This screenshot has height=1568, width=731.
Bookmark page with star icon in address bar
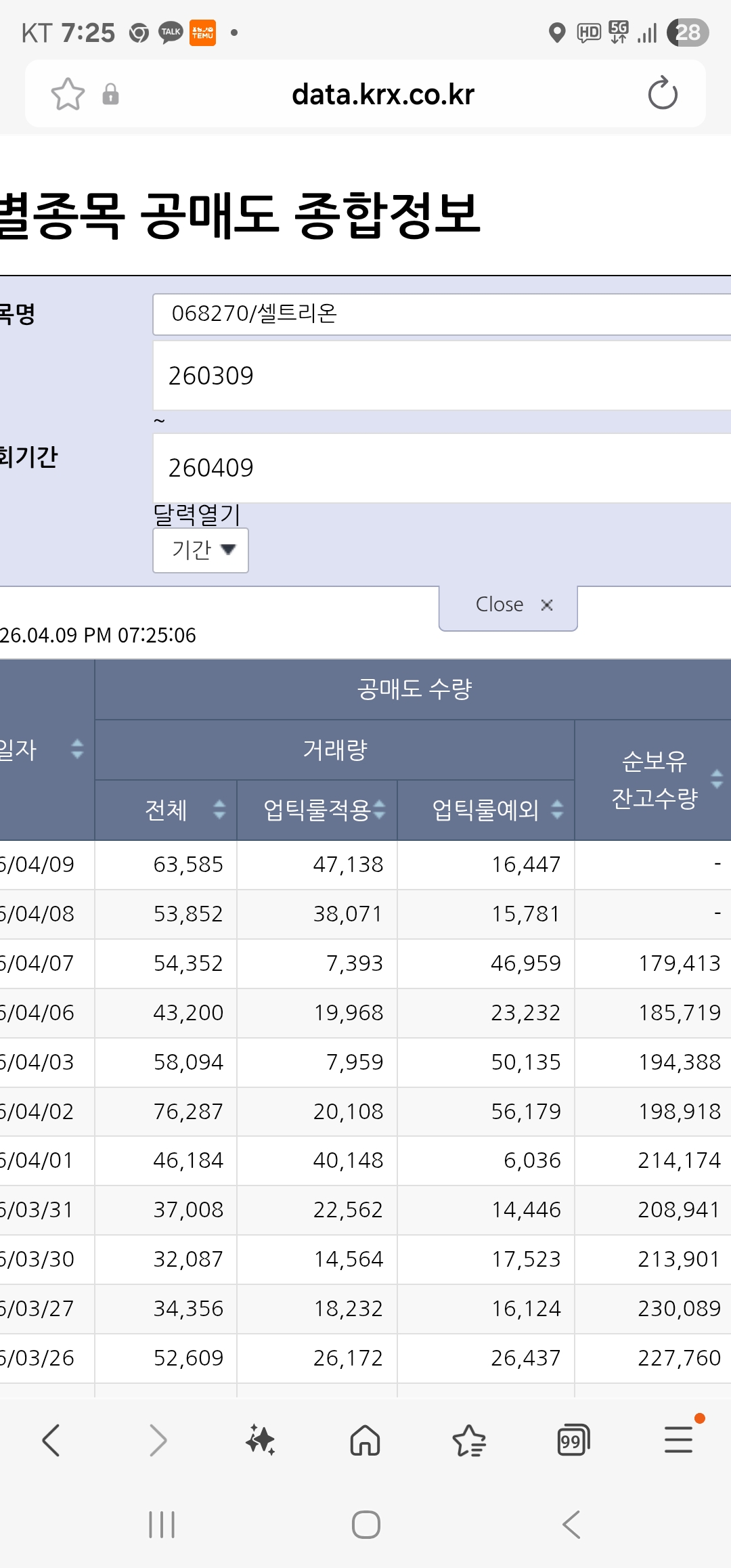68,94
